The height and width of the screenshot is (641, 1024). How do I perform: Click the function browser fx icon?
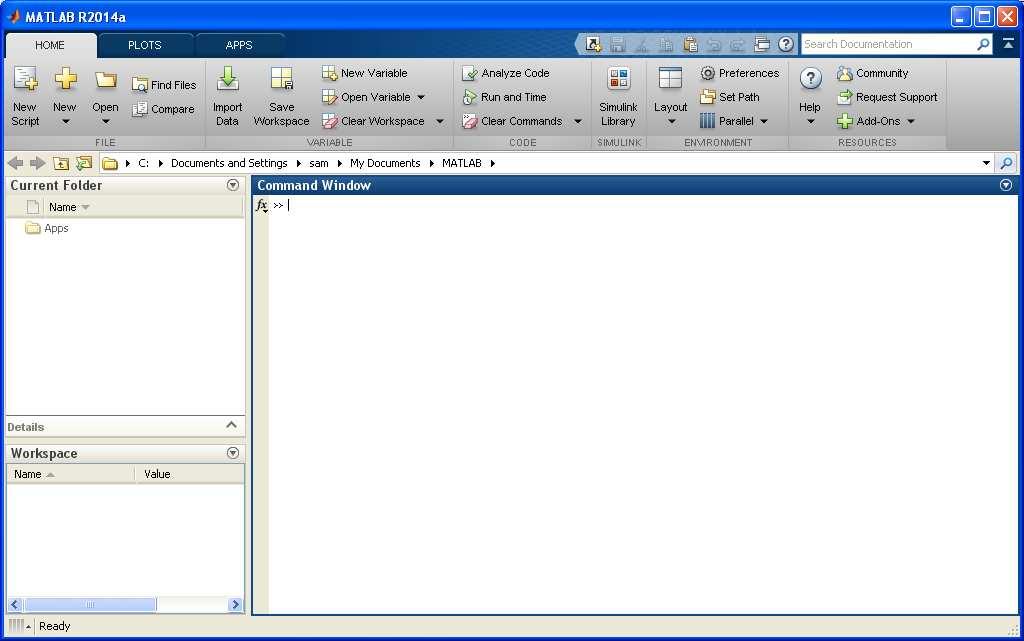click(x=261, y=206)
